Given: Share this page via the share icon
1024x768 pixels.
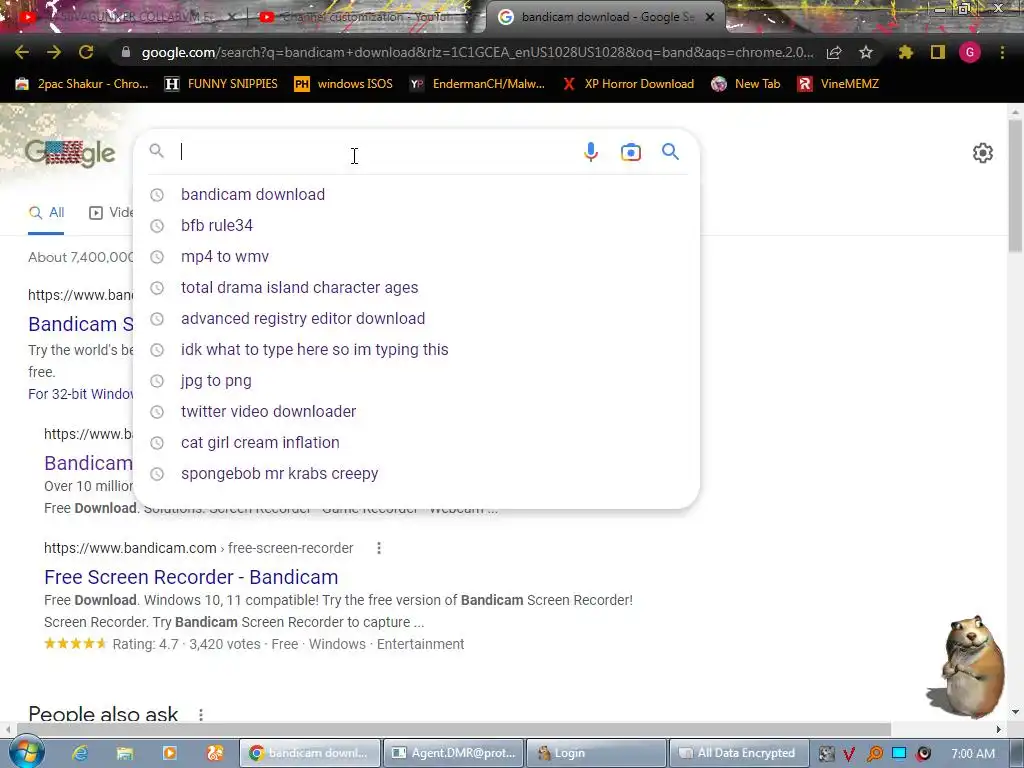Looking at the screenshot, I should tap(834, 52).
